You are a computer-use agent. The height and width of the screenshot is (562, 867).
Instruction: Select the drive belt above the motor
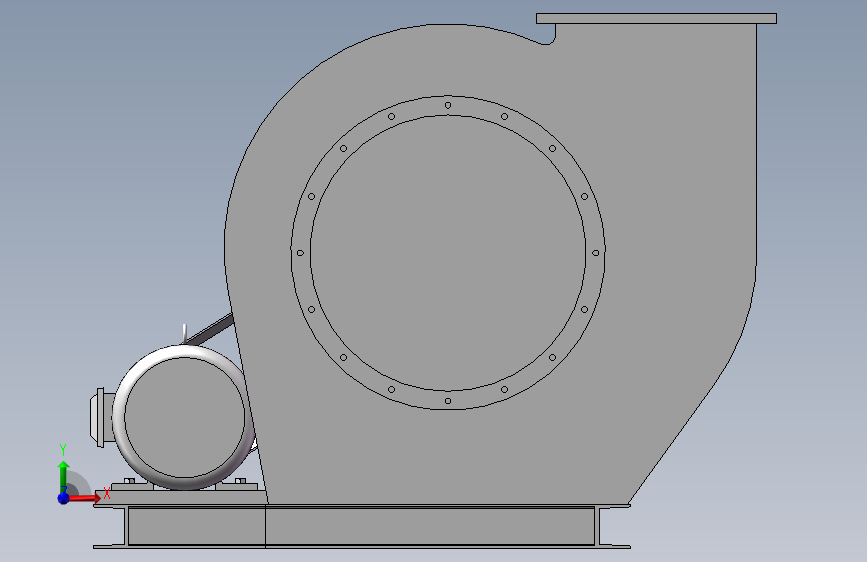tap(210, 330)
